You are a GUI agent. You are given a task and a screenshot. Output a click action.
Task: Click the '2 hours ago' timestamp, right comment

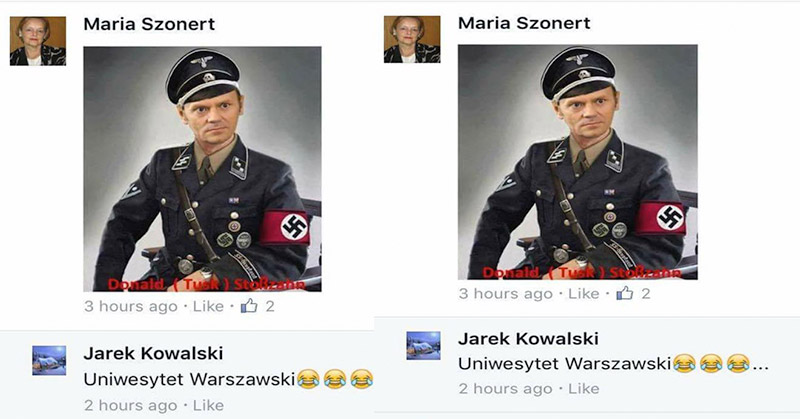[x=505, y=389]
